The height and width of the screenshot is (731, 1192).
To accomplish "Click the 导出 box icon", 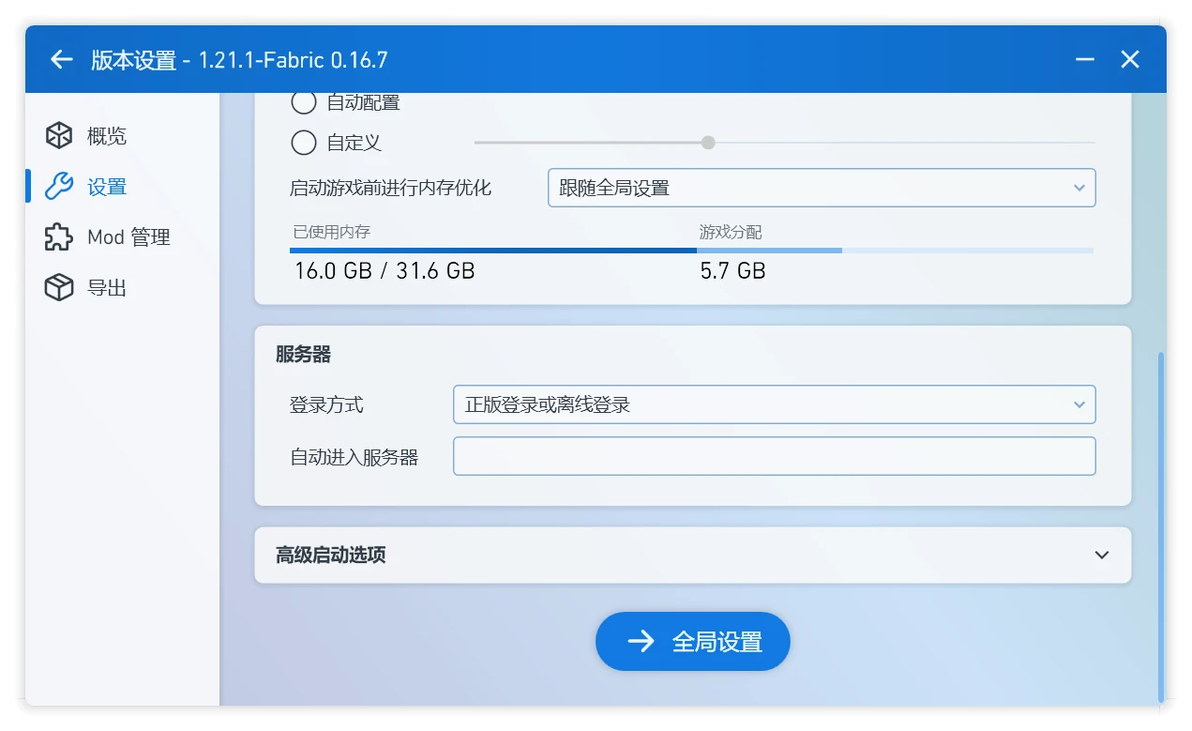I will [x=59, y=287].
